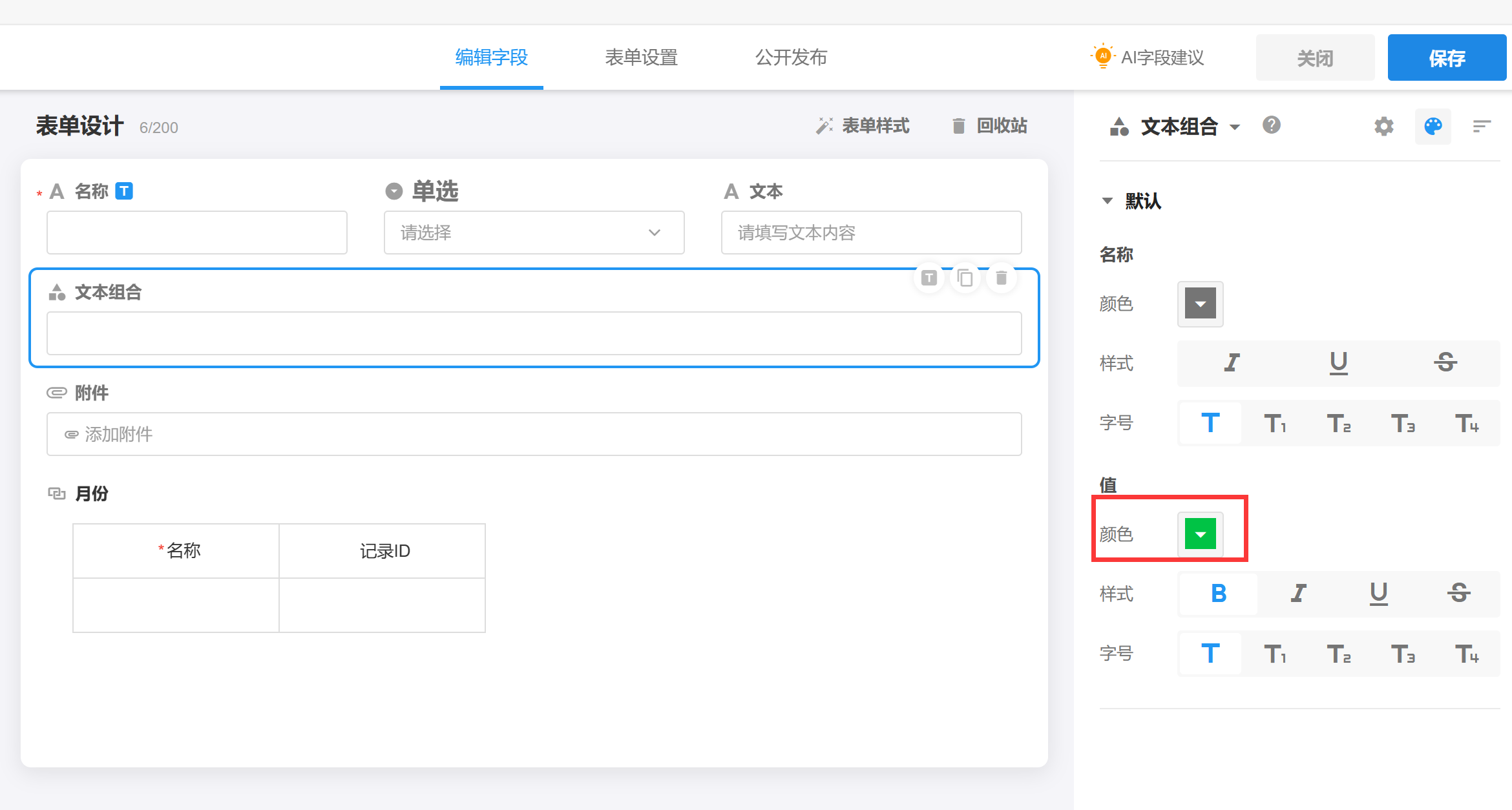Toggle bold style for 值
This screenshot has height=810, width=1512.
[x=1218, y=593]
